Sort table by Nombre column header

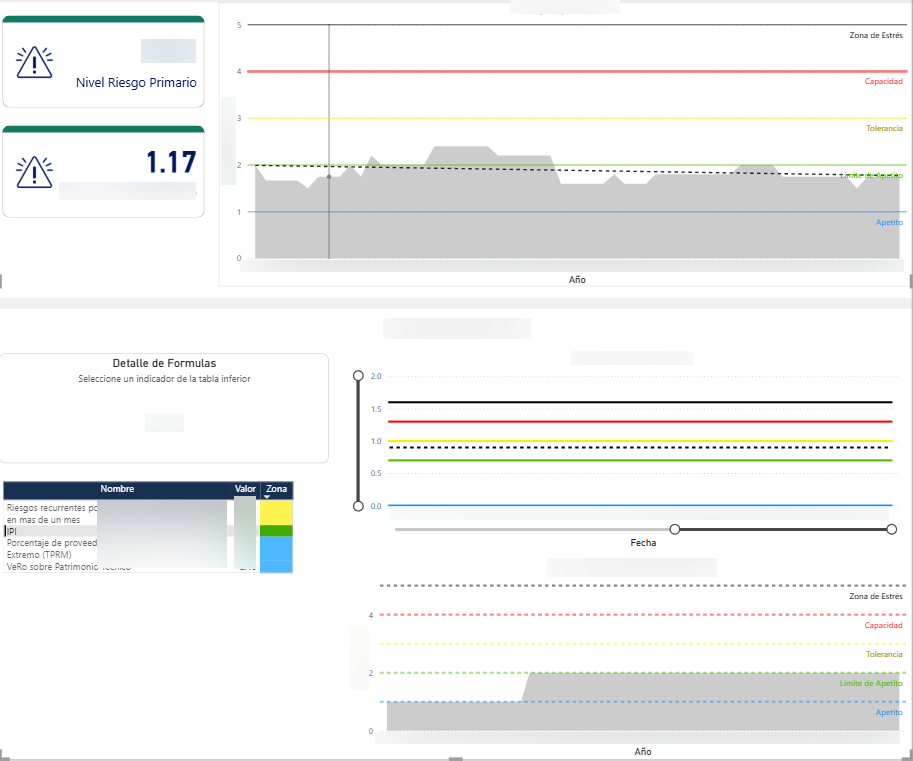click(x=116, y=489)
